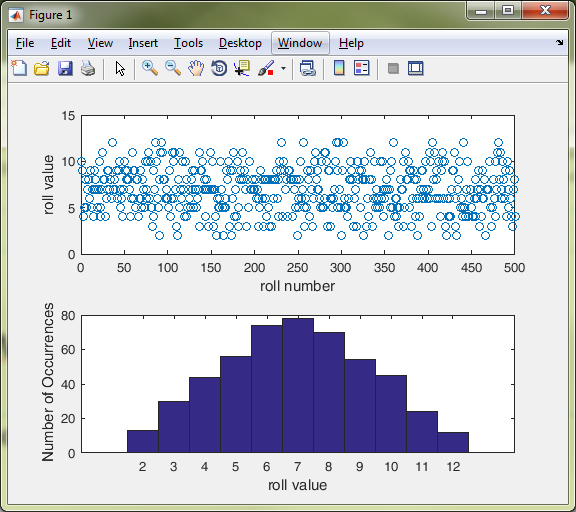
Task: Click the 'roll number' x-axis label
Action: (x=298, y=286)
